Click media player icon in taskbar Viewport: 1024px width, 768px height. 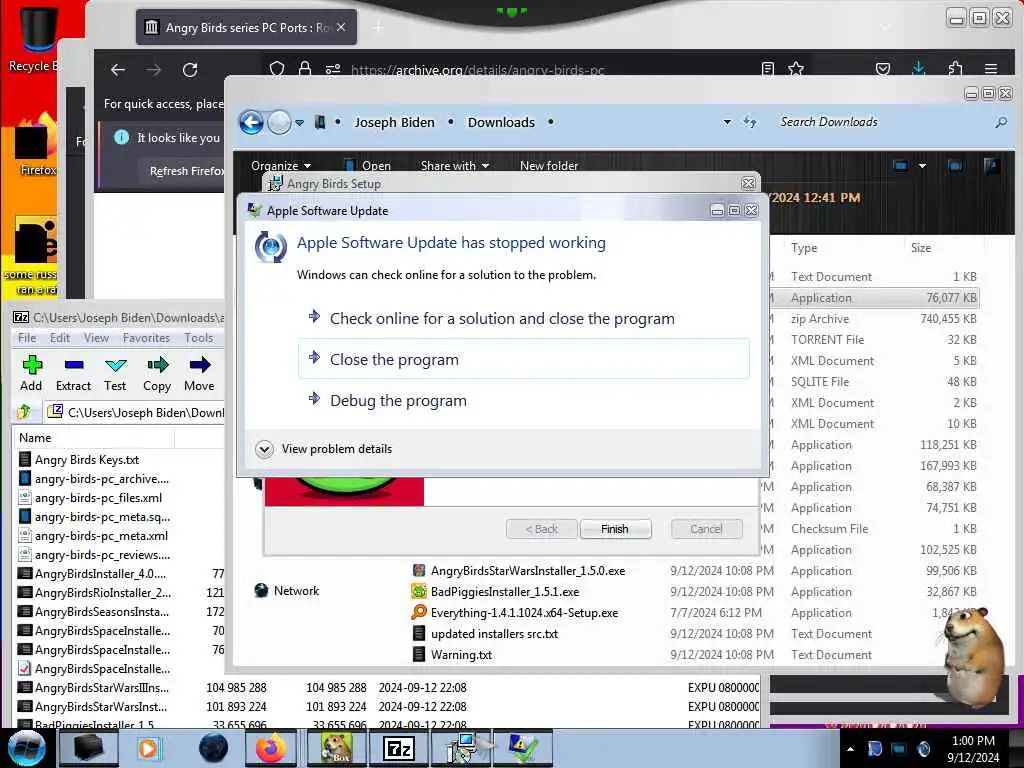(x=148, y=748)
